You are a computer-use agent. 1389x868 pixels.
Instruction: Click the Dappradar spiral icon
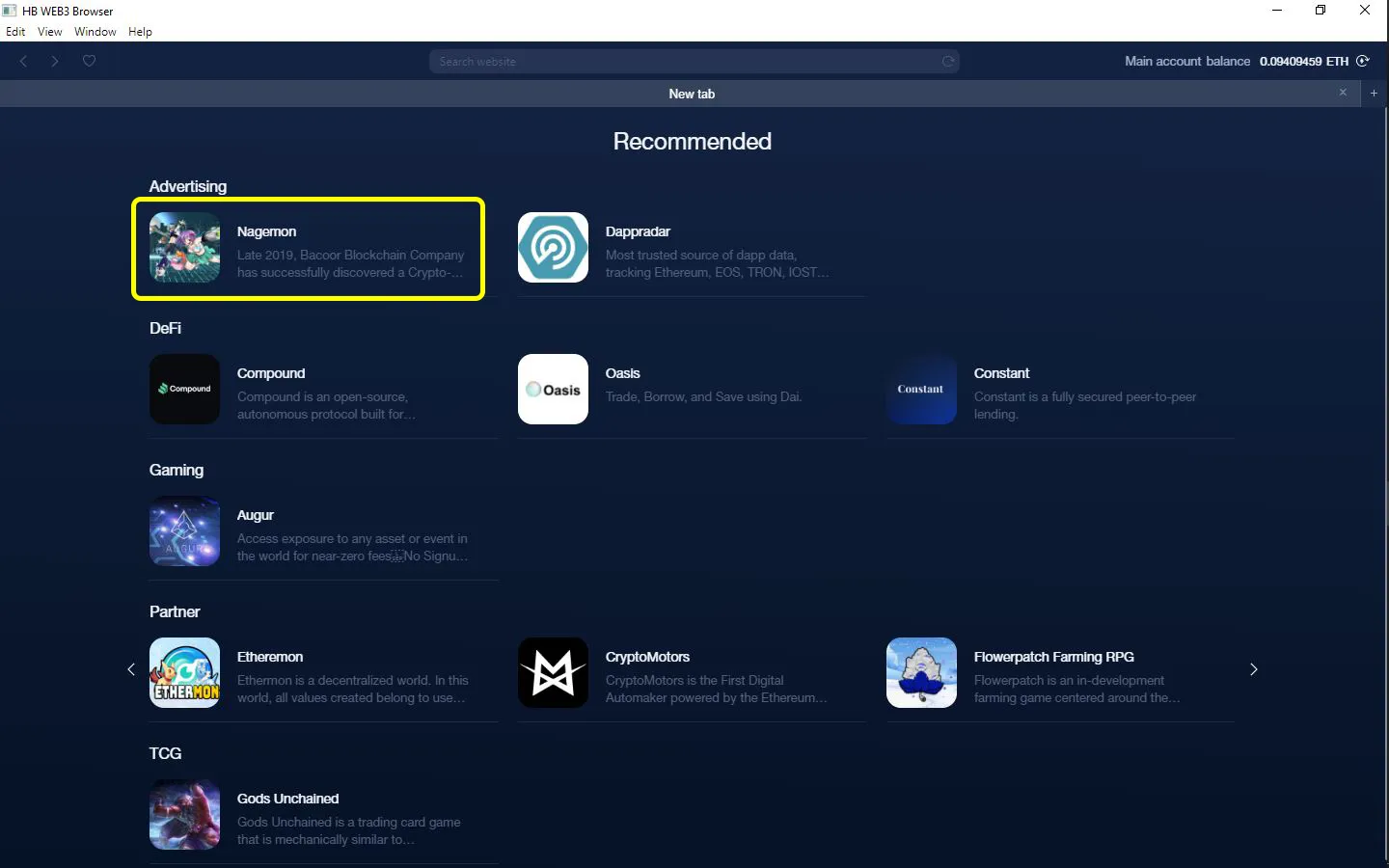[x=553, y=248]
